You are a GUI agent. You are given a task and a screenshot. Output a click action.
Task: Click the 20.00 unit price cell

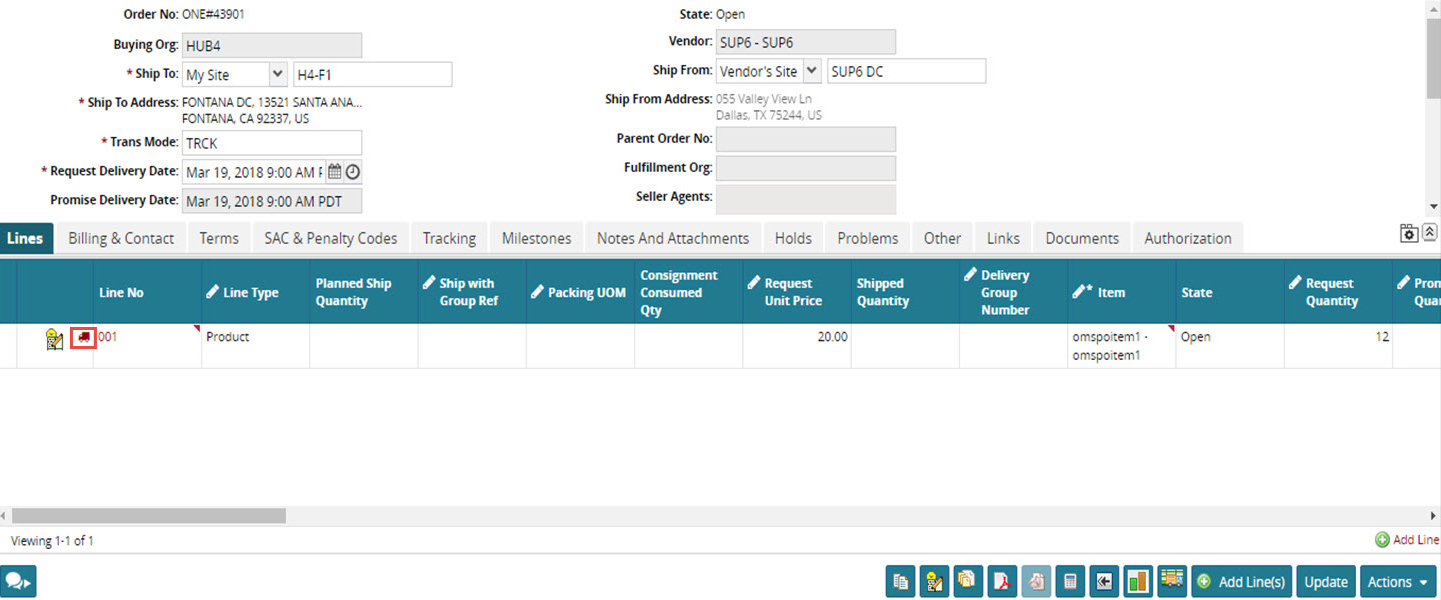(x=797, y=346)
